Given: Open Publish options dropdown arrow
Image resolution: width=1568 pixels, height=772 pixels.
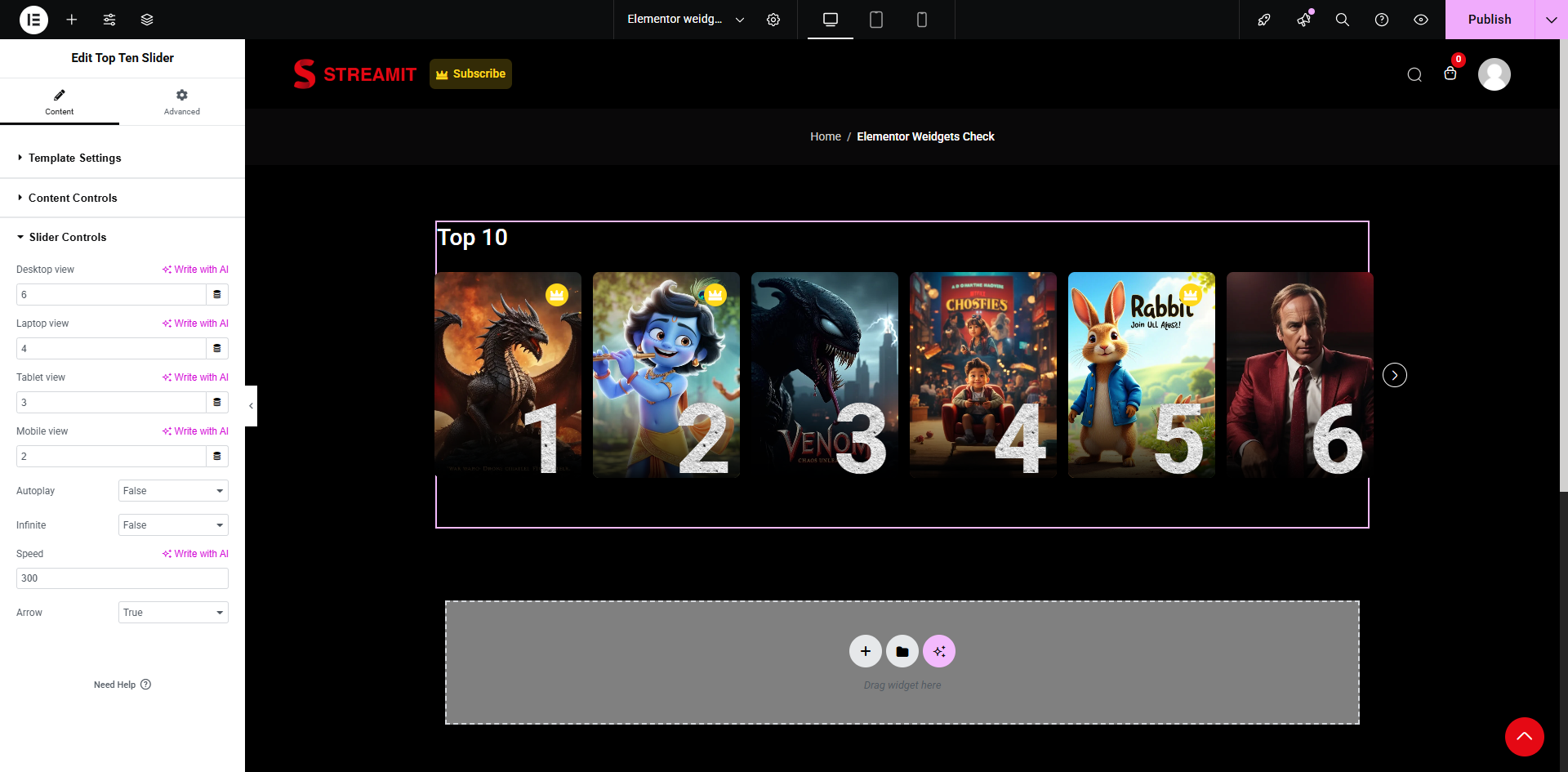Looking at the screenshot, I should tap(1552, 20).
